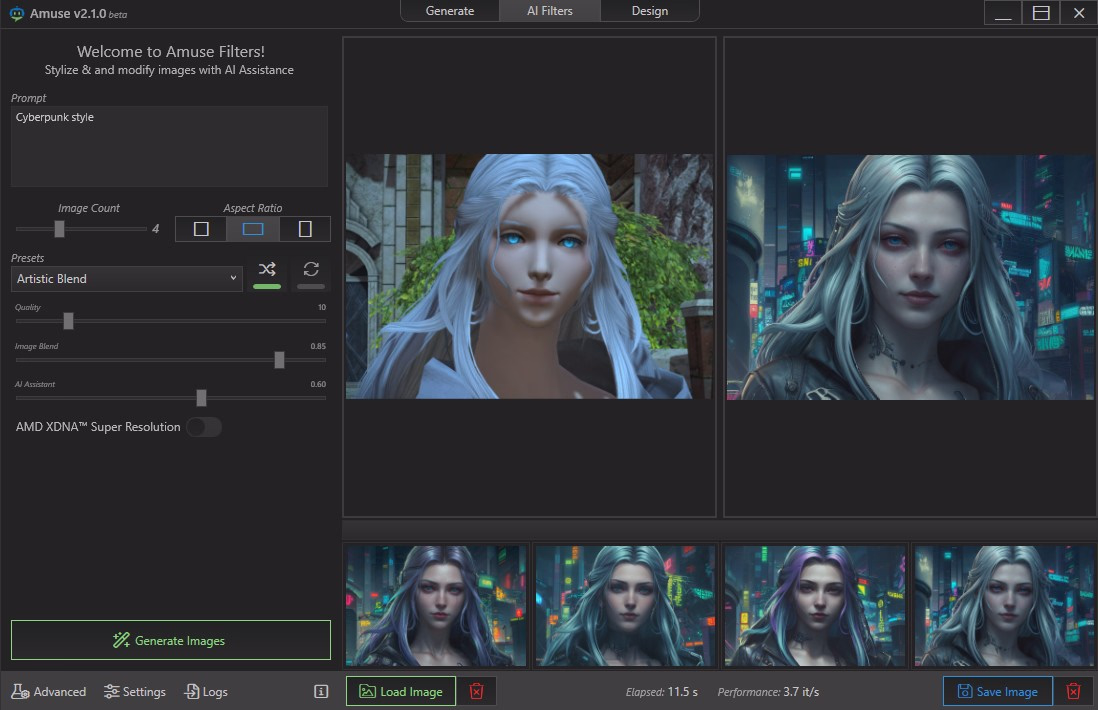The image size is (1098, 710).
Task: Enable AMD XDNA Super Resolution toggle
Action: 204,427
